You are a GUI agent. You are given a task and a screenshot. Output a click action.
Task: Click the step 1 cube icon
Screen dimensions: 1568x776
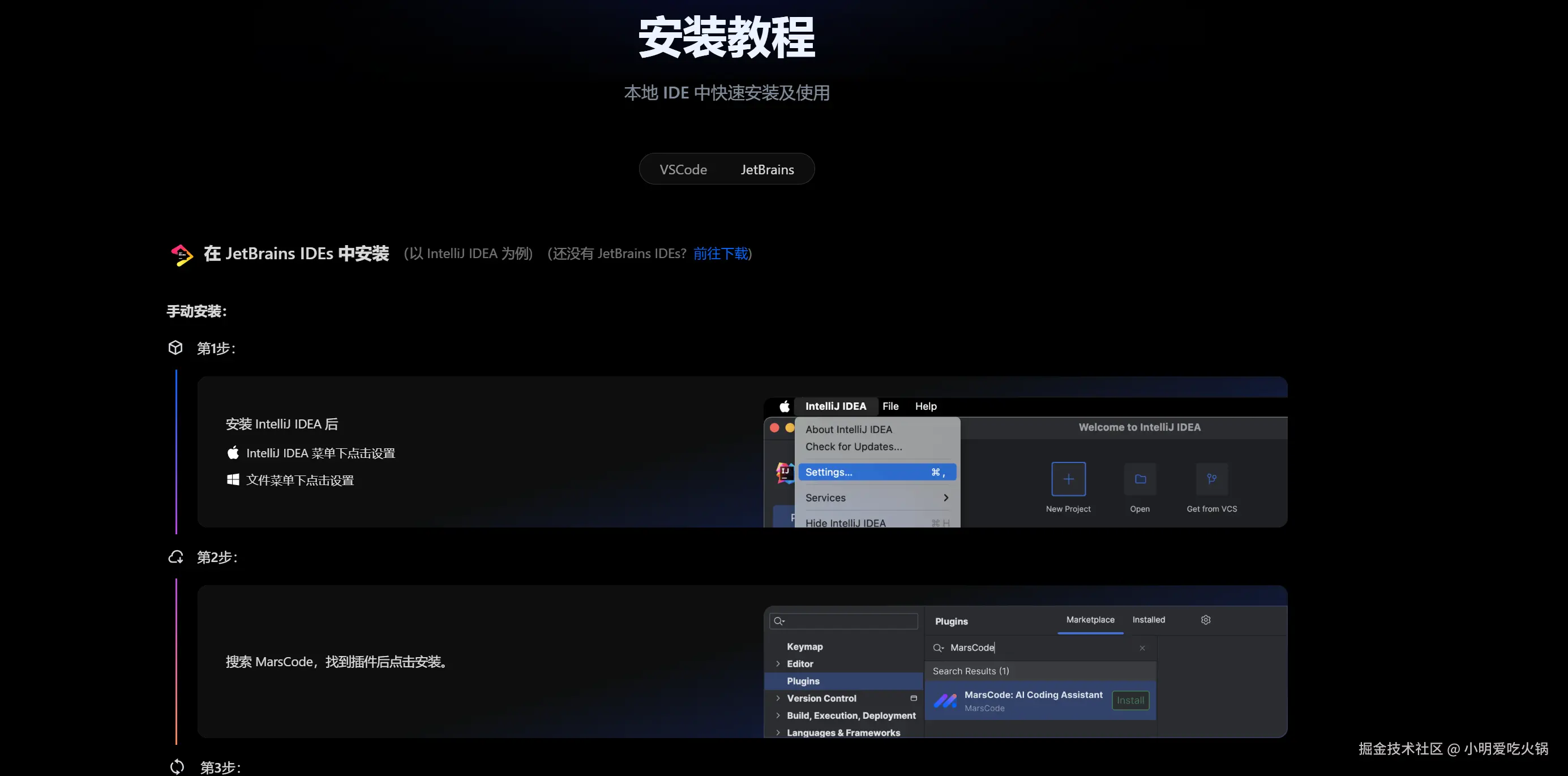click(175, 348)
